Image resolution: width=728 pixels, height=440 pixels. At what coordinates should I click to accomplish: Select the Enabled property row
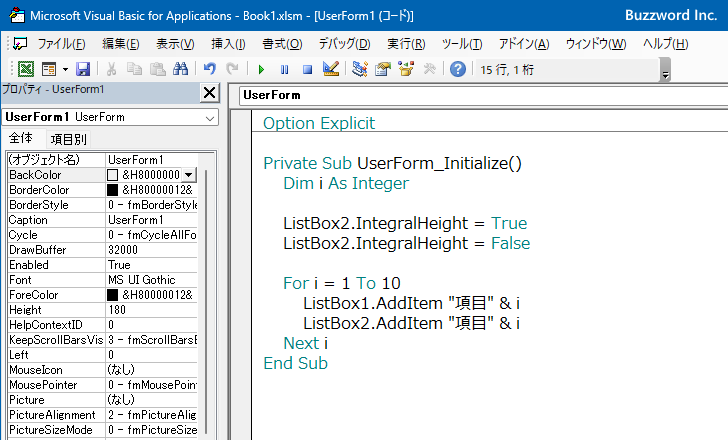pos(103,265)
